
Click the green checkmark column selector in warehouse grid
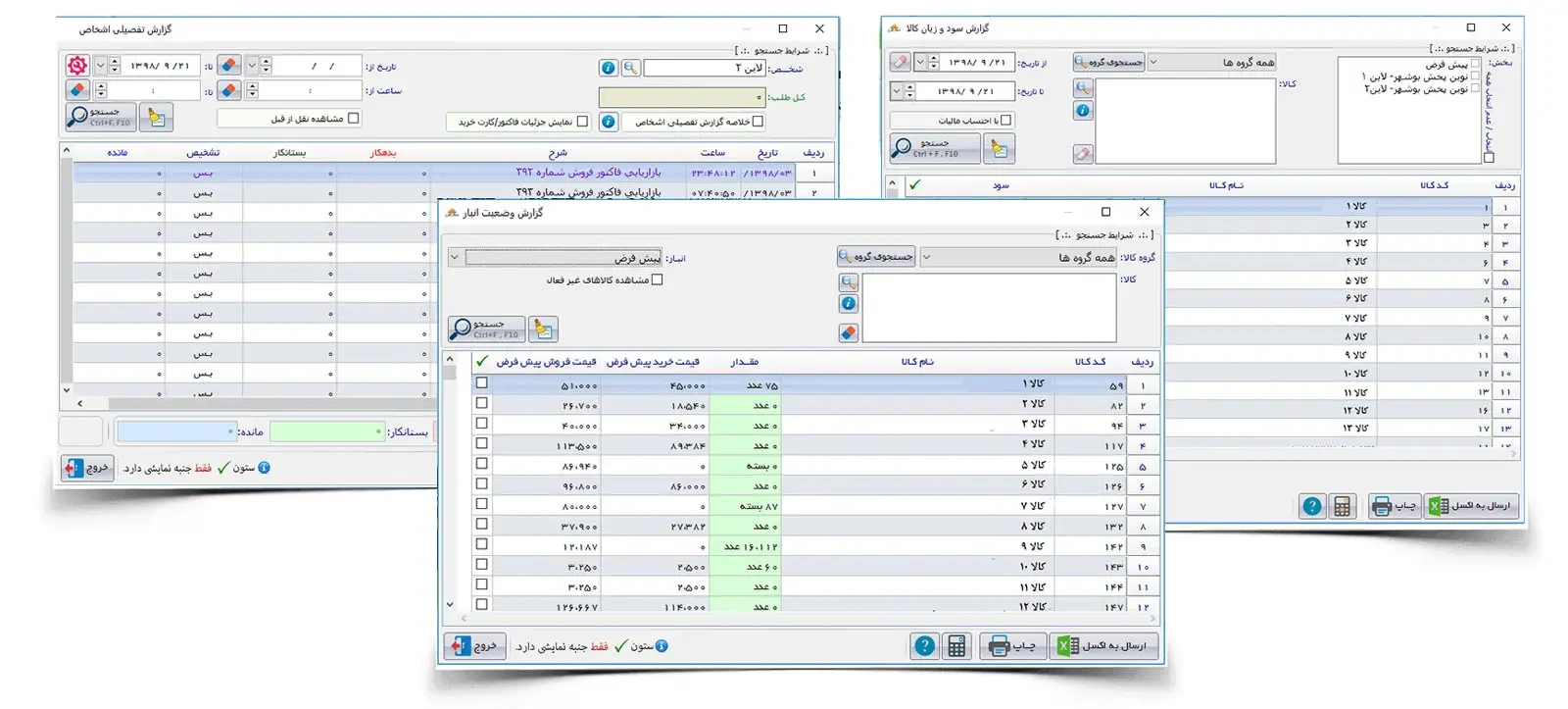482,361
